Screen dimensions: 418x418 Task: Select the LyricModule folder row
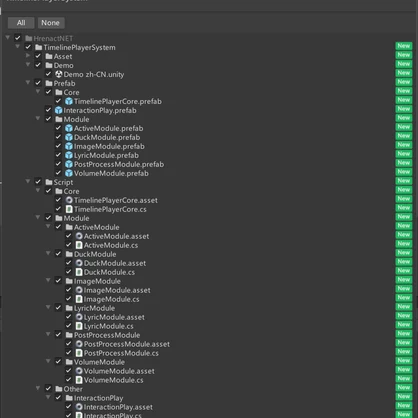click(x=209, y=308)
